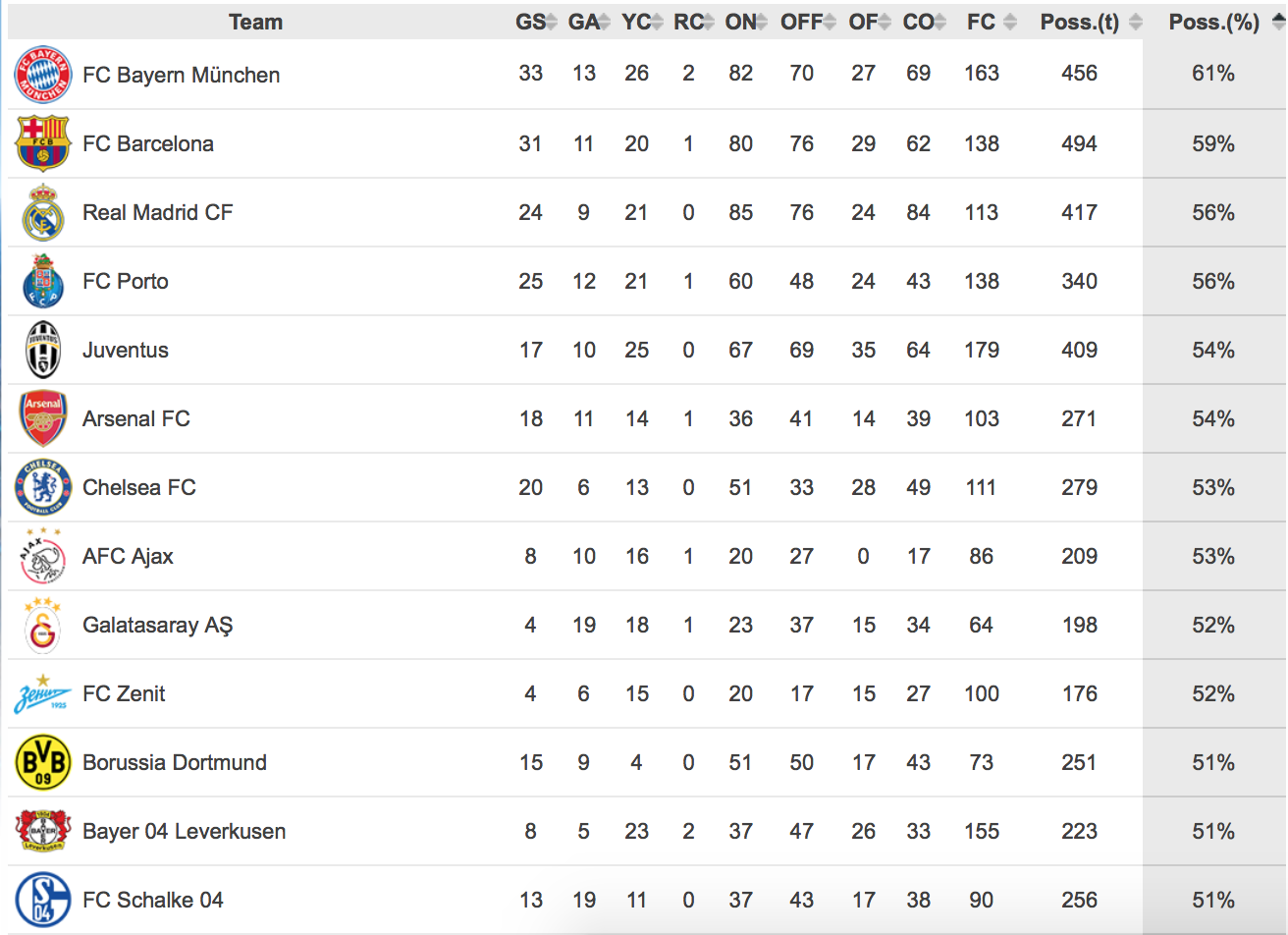Click Bayern's 61% possession cell
This screenshot has width=1288, height=935.
(1213, 74)
